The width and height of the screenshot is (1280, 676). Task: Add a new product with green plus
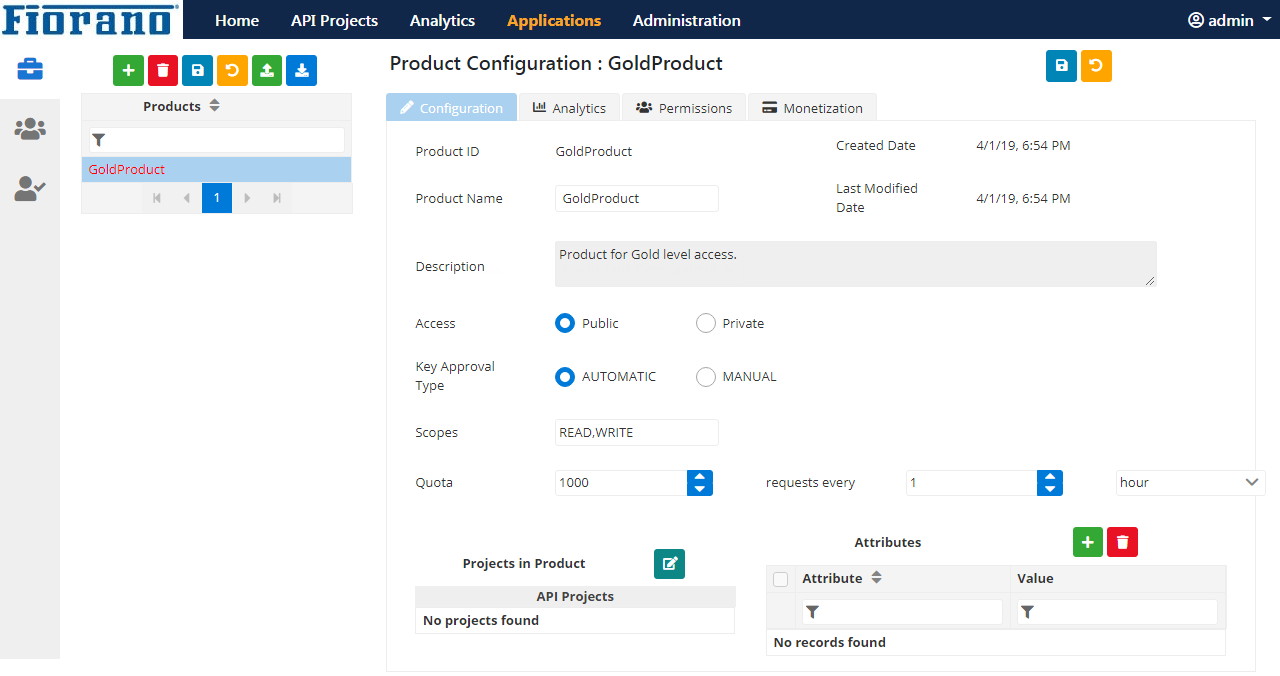pyautogui.click(x=128, y=70)
